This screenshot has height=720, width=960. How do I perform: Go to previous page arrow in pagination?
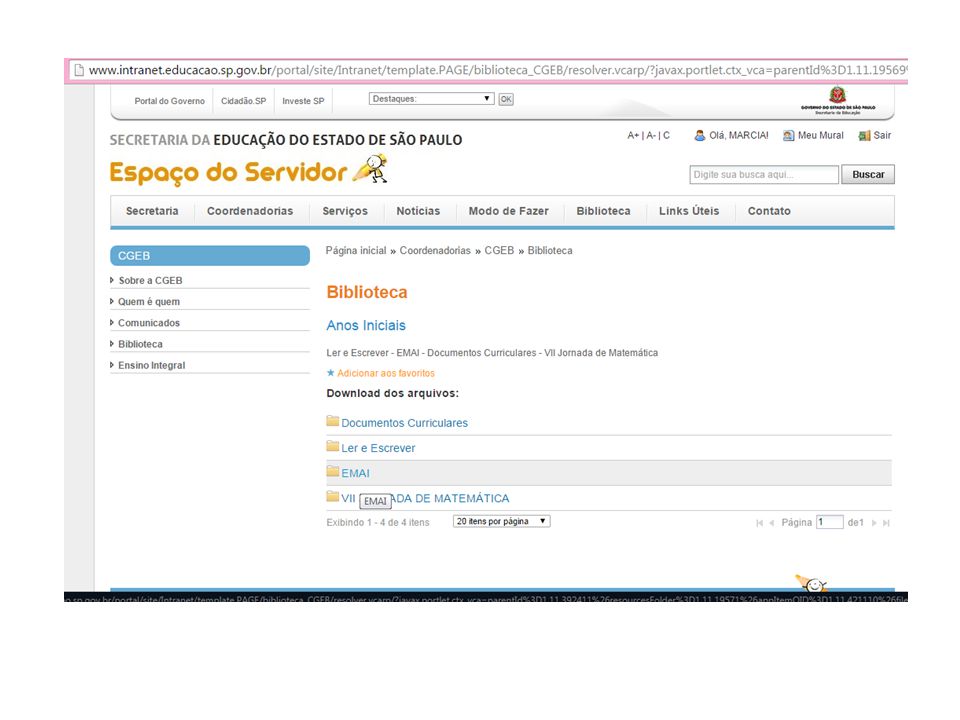pyautogui.click(x=771, y=523)
